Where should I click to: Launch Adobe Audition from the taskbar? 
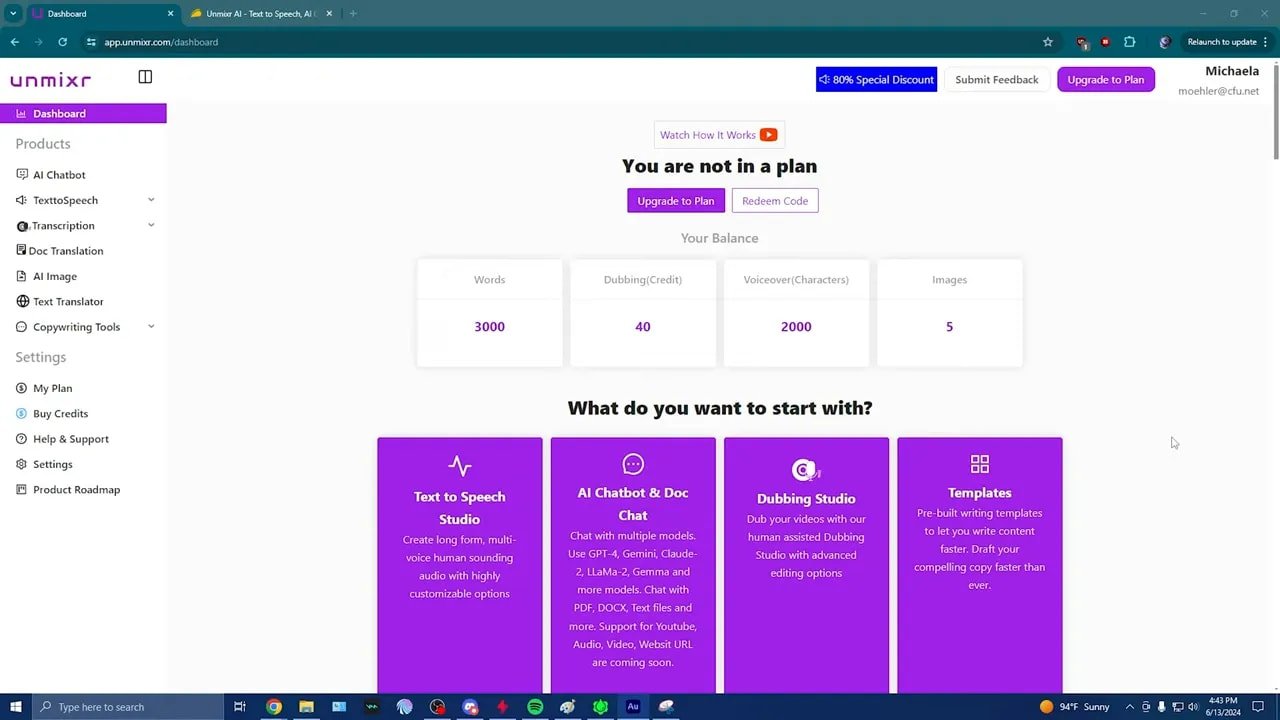coord(632,707)
